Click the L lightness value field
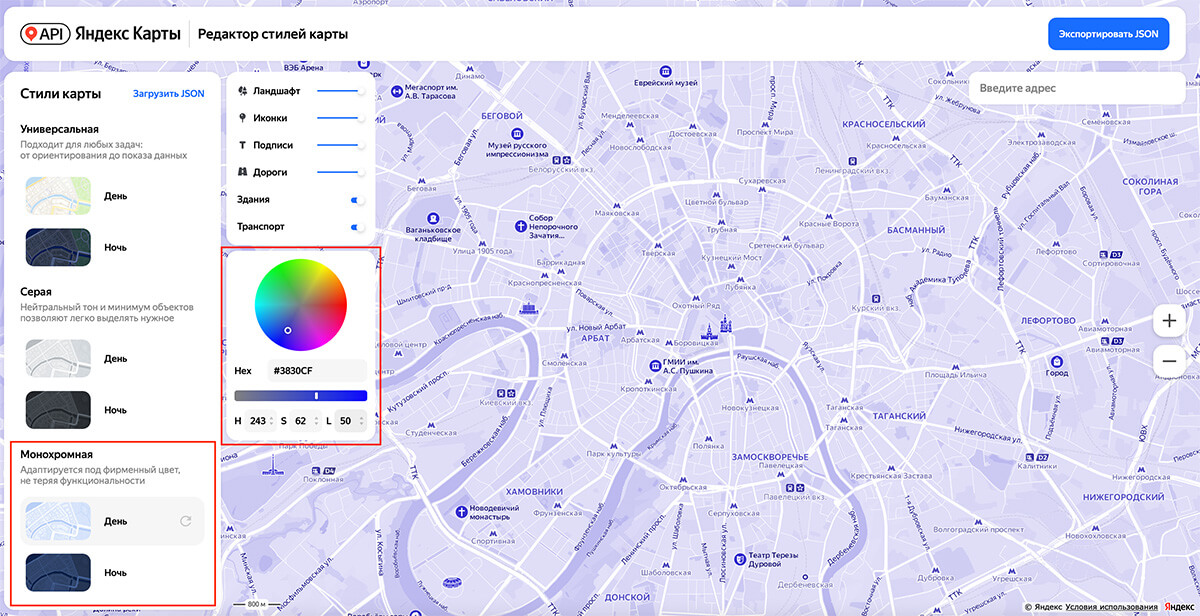 (349, 421)
